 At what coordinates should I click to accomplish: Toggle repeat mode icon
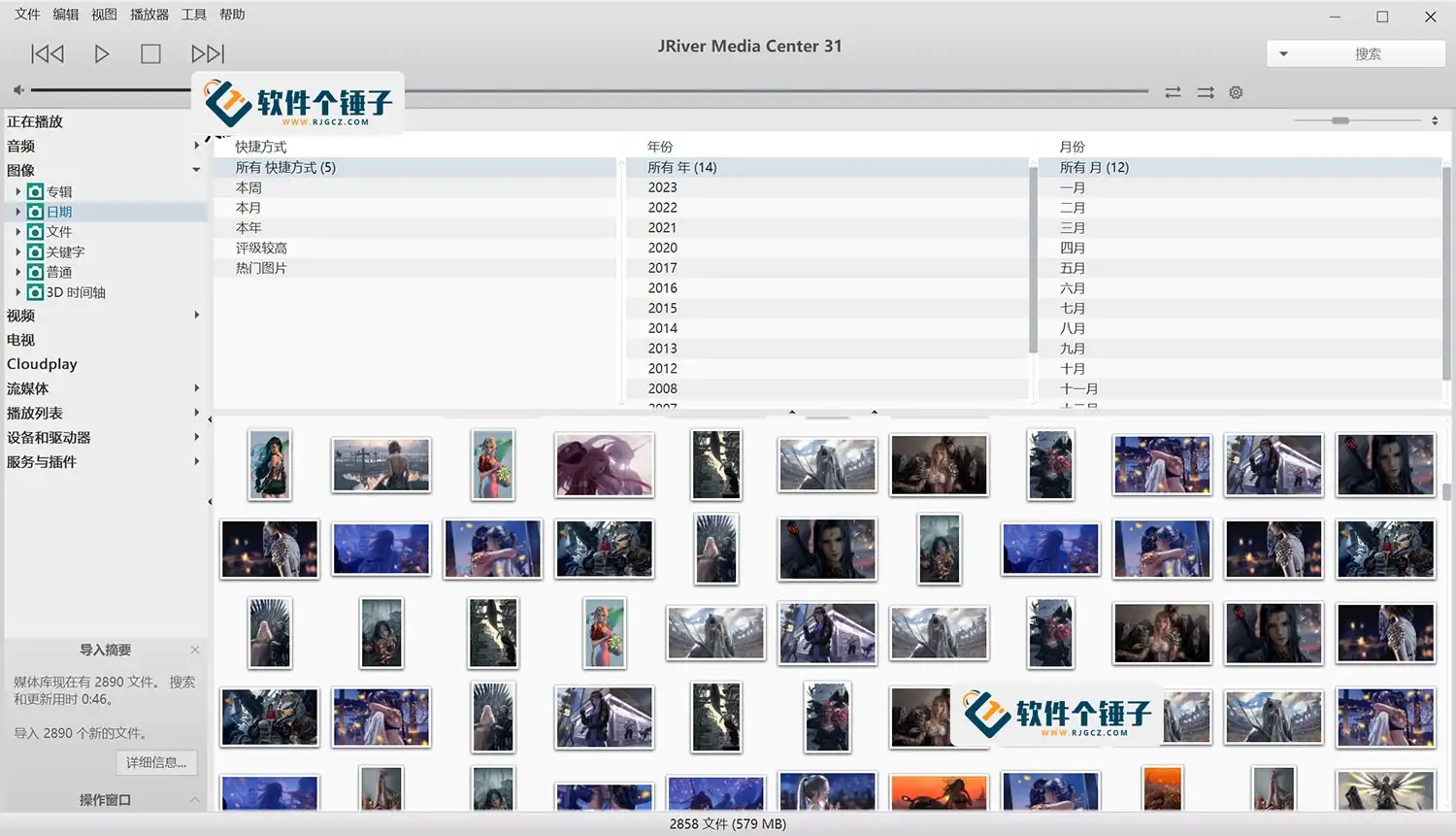1173,92
